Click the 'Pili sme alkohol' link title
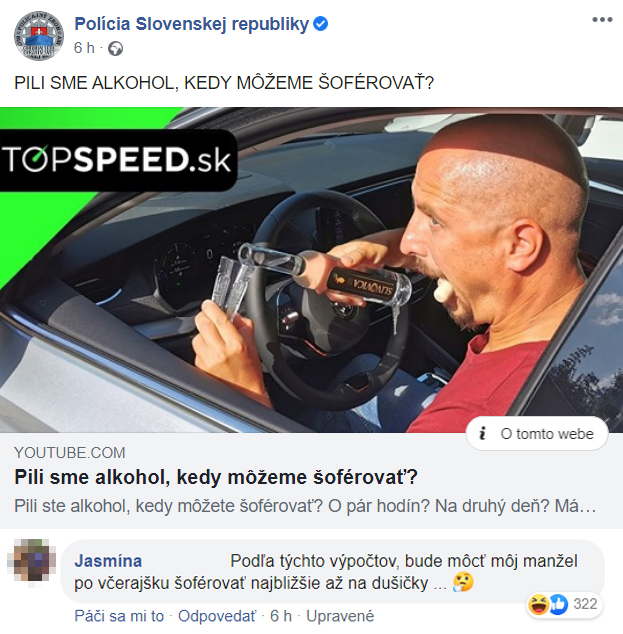The width and height of the screenshot is (623, 634). [216, 477]
